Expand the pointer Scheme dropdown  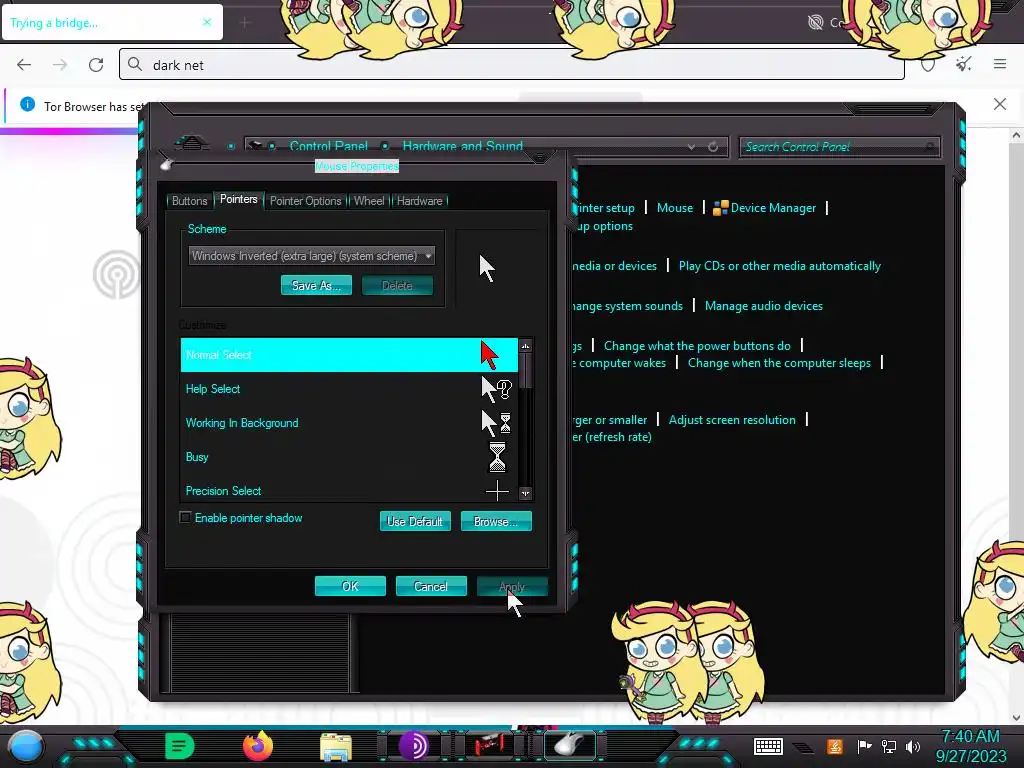point(312,255)
